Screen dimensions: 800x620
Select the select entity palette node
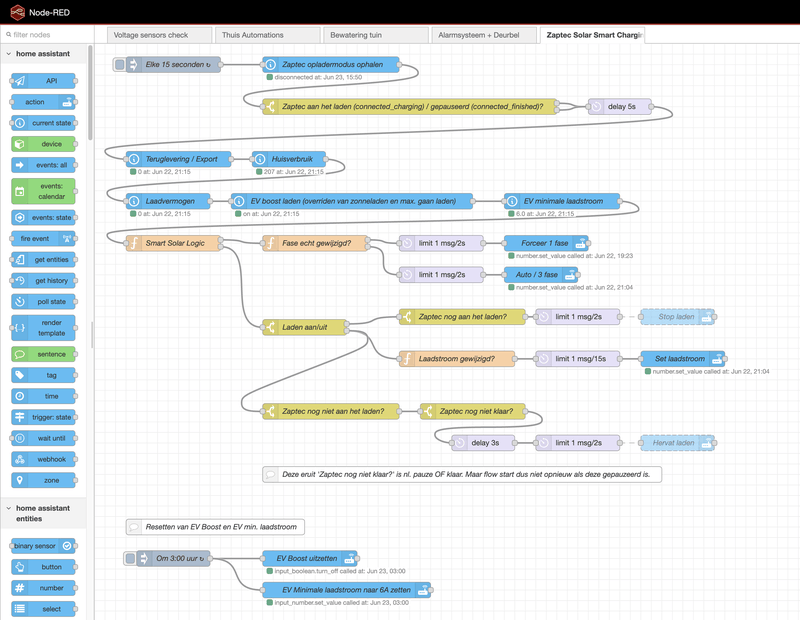click(43, 609)
